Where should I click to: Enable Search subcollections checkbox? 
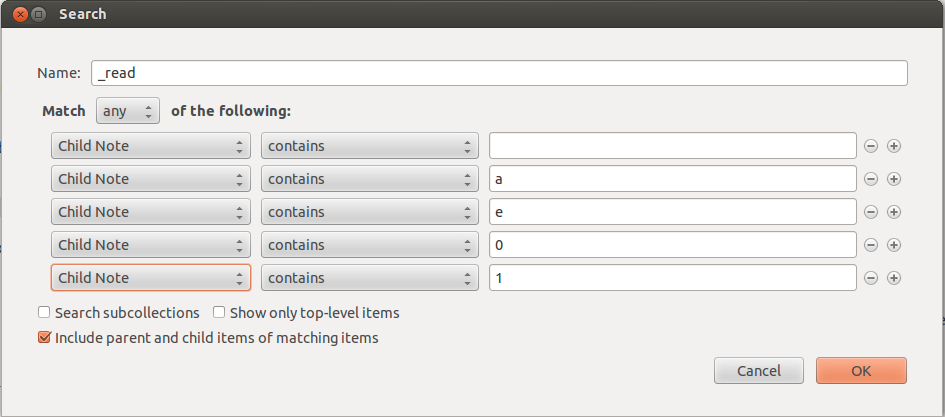click(44, 313)
